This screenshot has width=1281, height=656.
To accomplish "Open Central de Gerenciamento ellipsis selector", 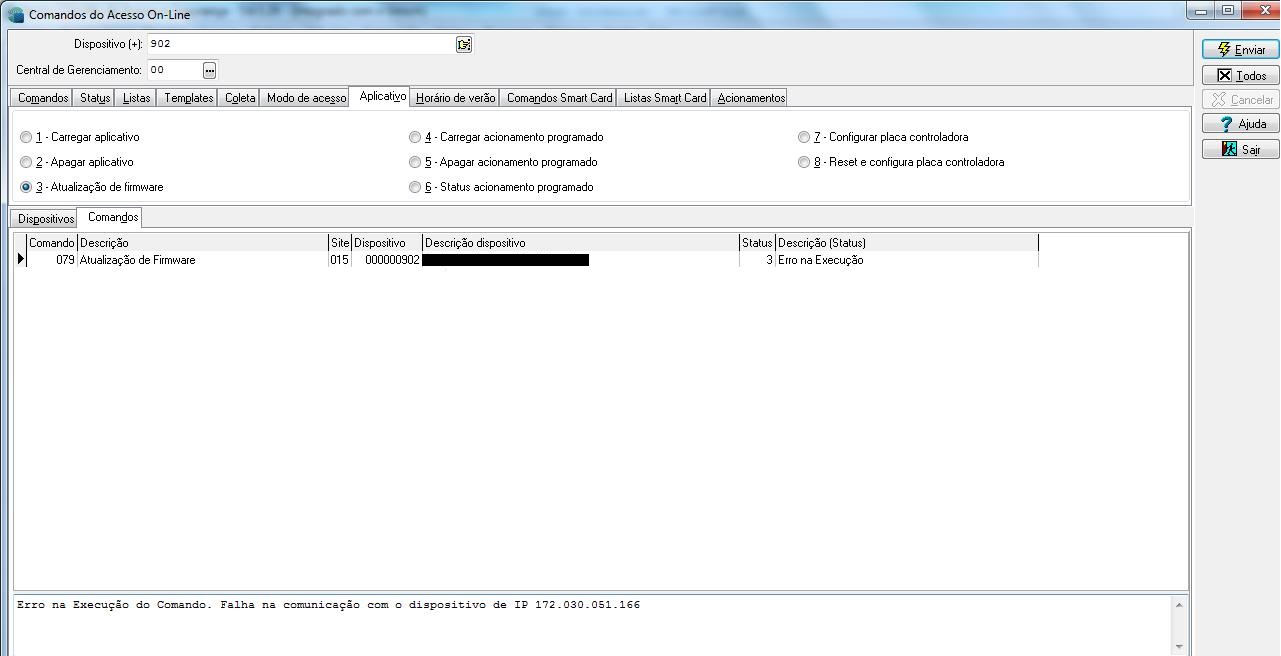I will pos(209,70).
